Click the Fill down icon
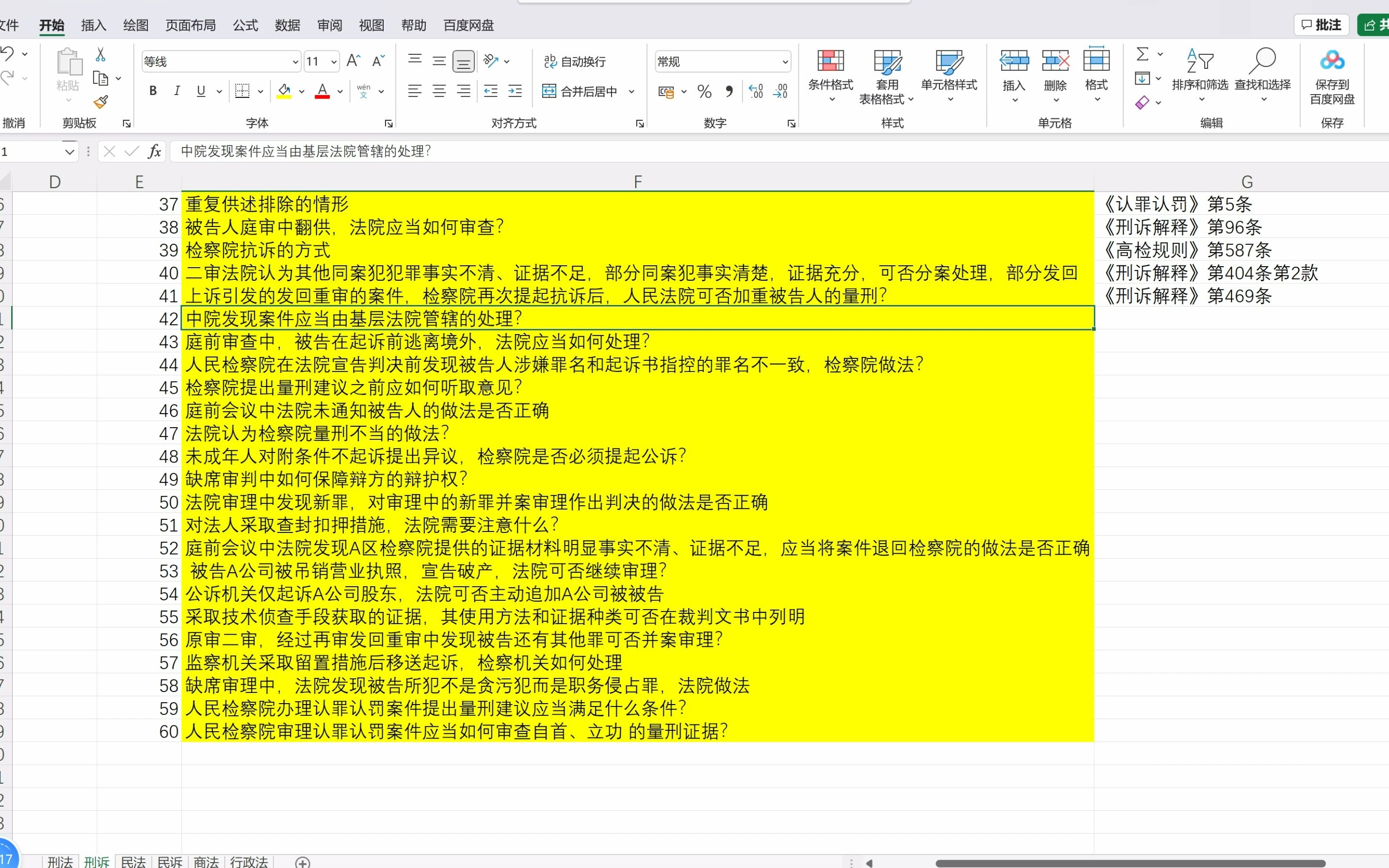The image size is (1389, 868). (1142, 78)
